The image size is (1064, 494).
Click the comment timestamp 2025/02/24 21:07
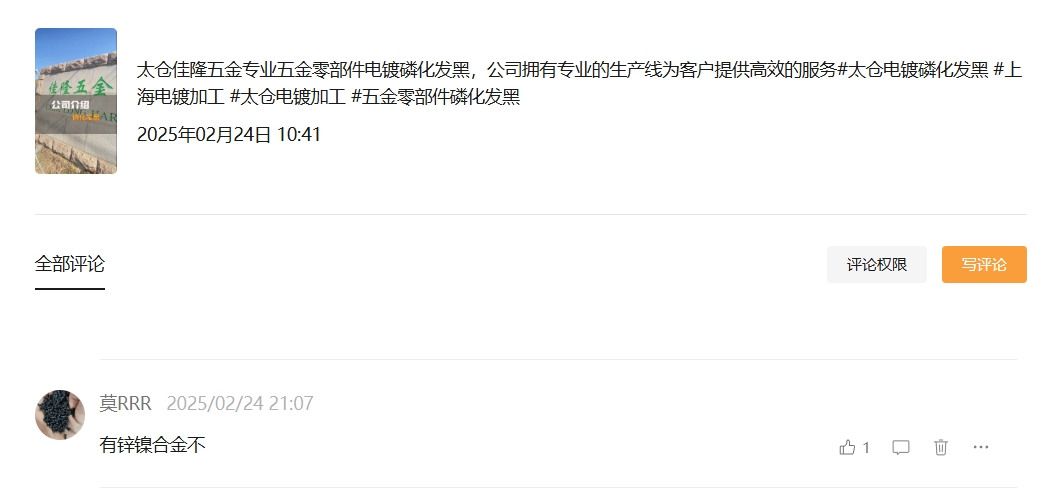[240, 404]
